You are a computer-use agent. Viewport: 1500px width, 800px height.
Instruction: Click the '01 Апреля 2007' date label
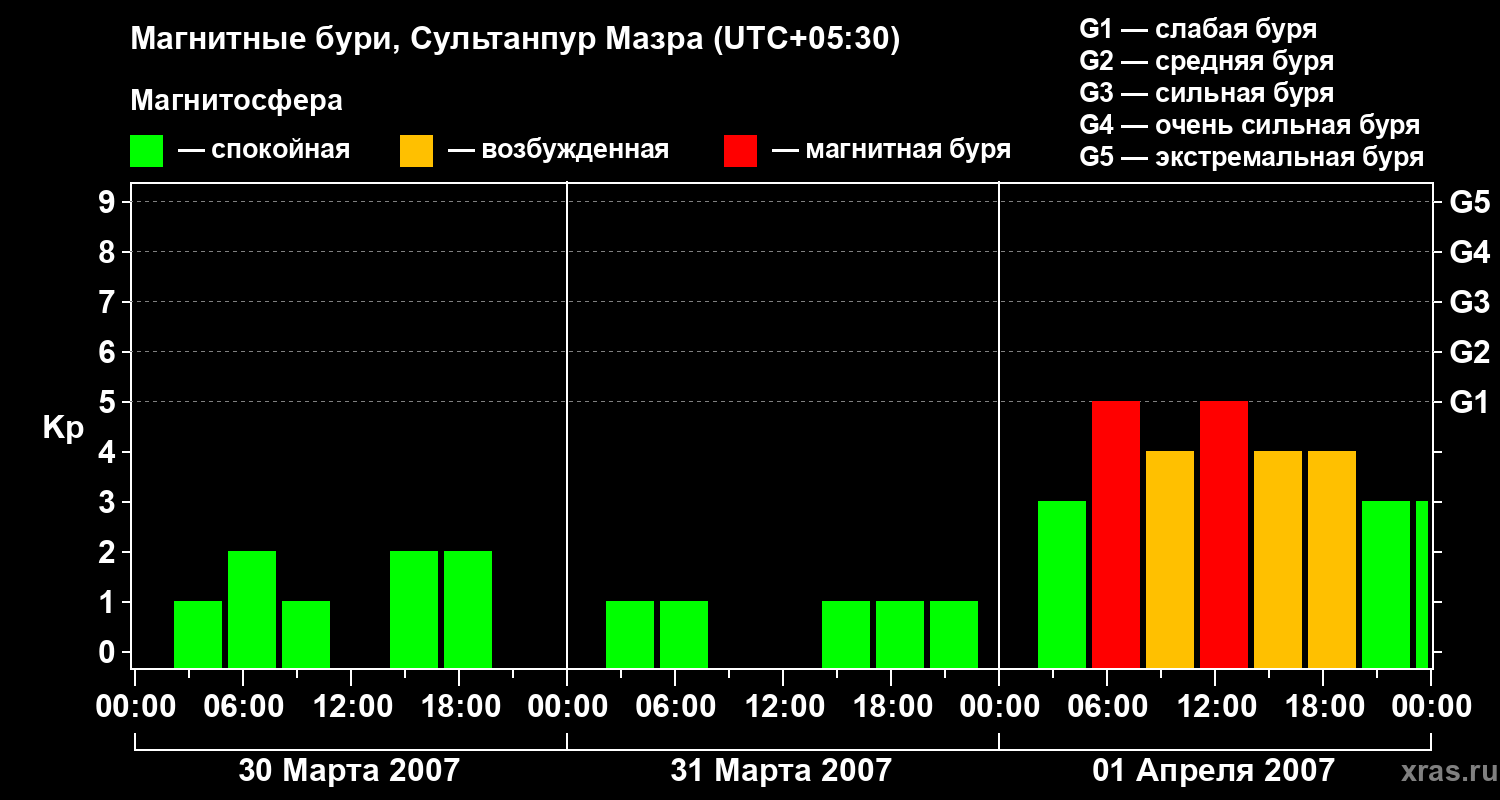click(x=1213, y=770)
